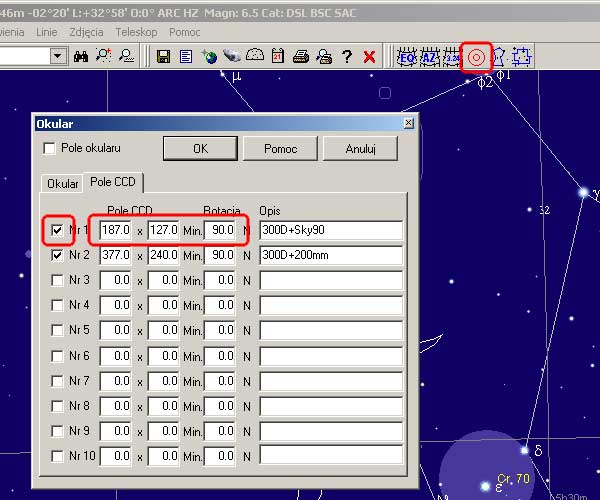
Task: Check the Pole okularu checkbox
Action: [49, 148]
